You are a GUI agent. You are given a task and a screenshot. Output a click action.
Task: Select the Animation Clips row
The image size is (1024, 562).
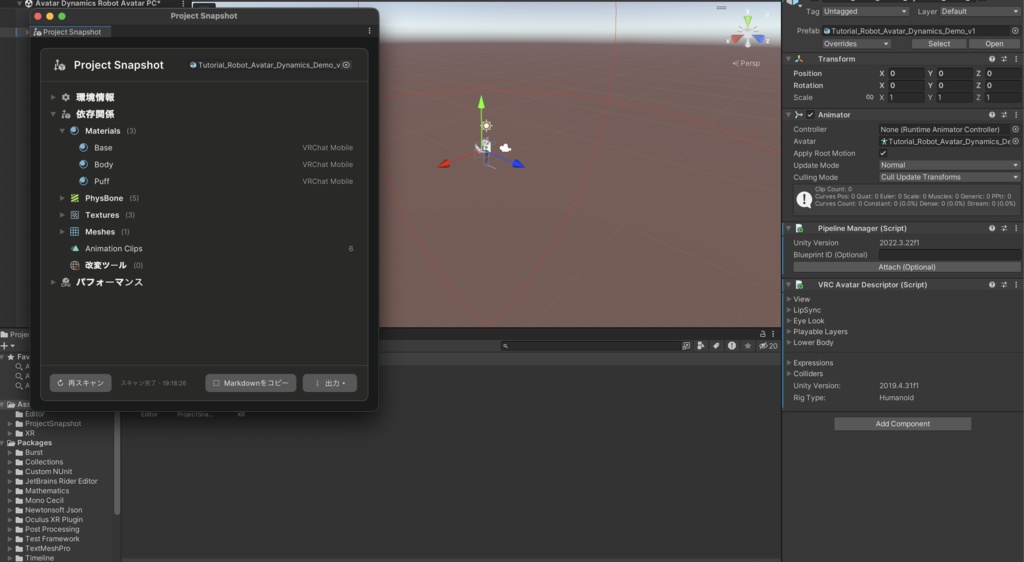tap(204, 249)
